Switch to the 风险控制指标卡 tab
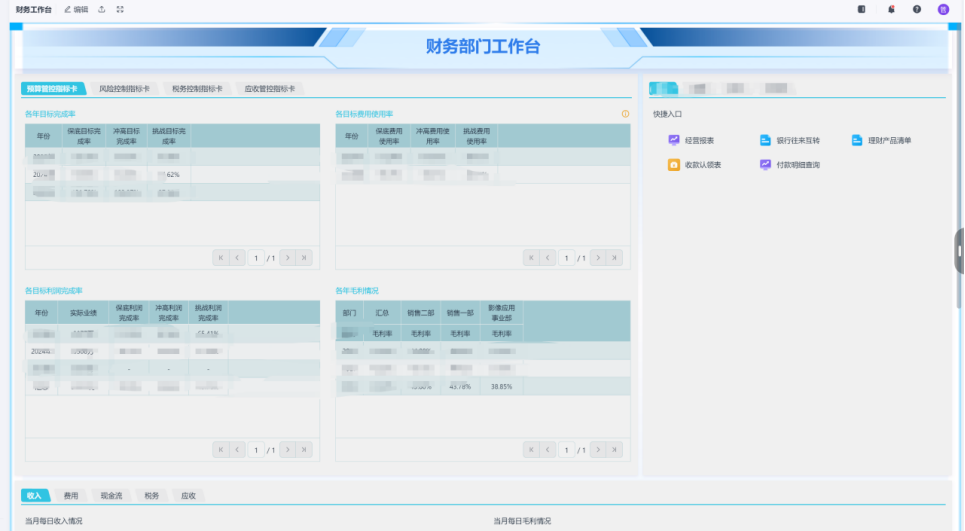The image size is (965, 531). point(124,89)
